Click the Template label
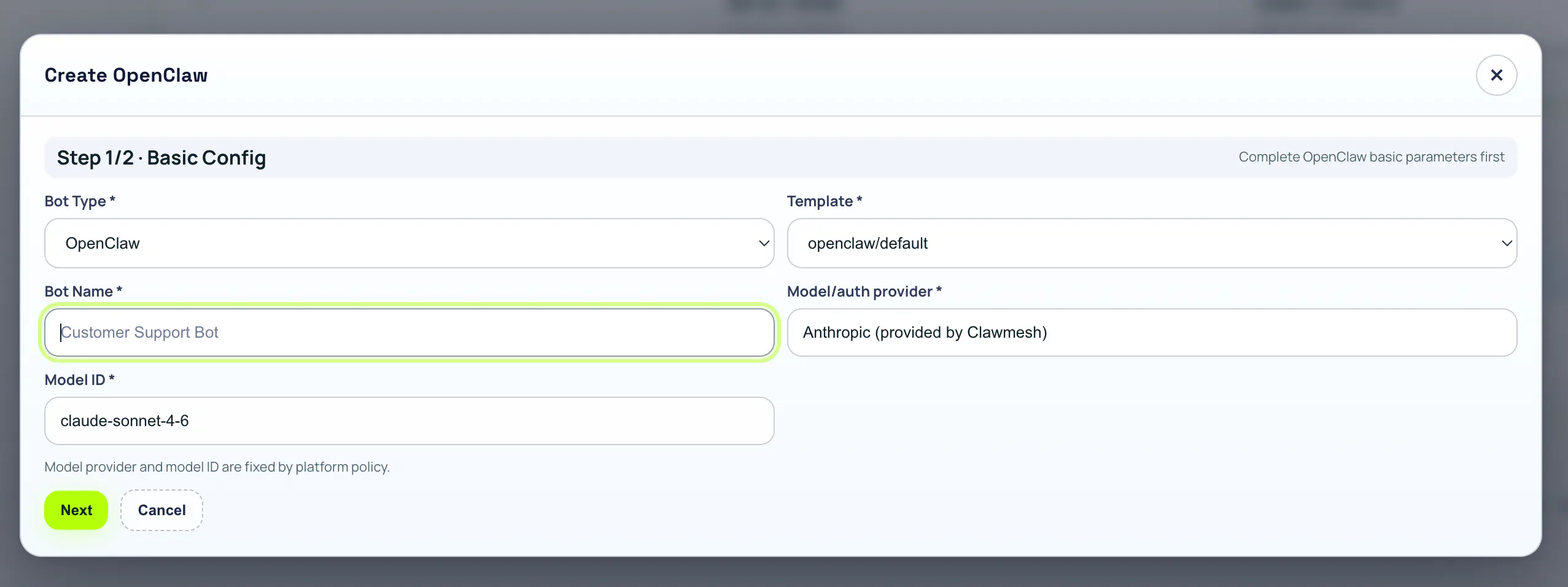This screenshot has height=587, width=1568. [825, 201]
